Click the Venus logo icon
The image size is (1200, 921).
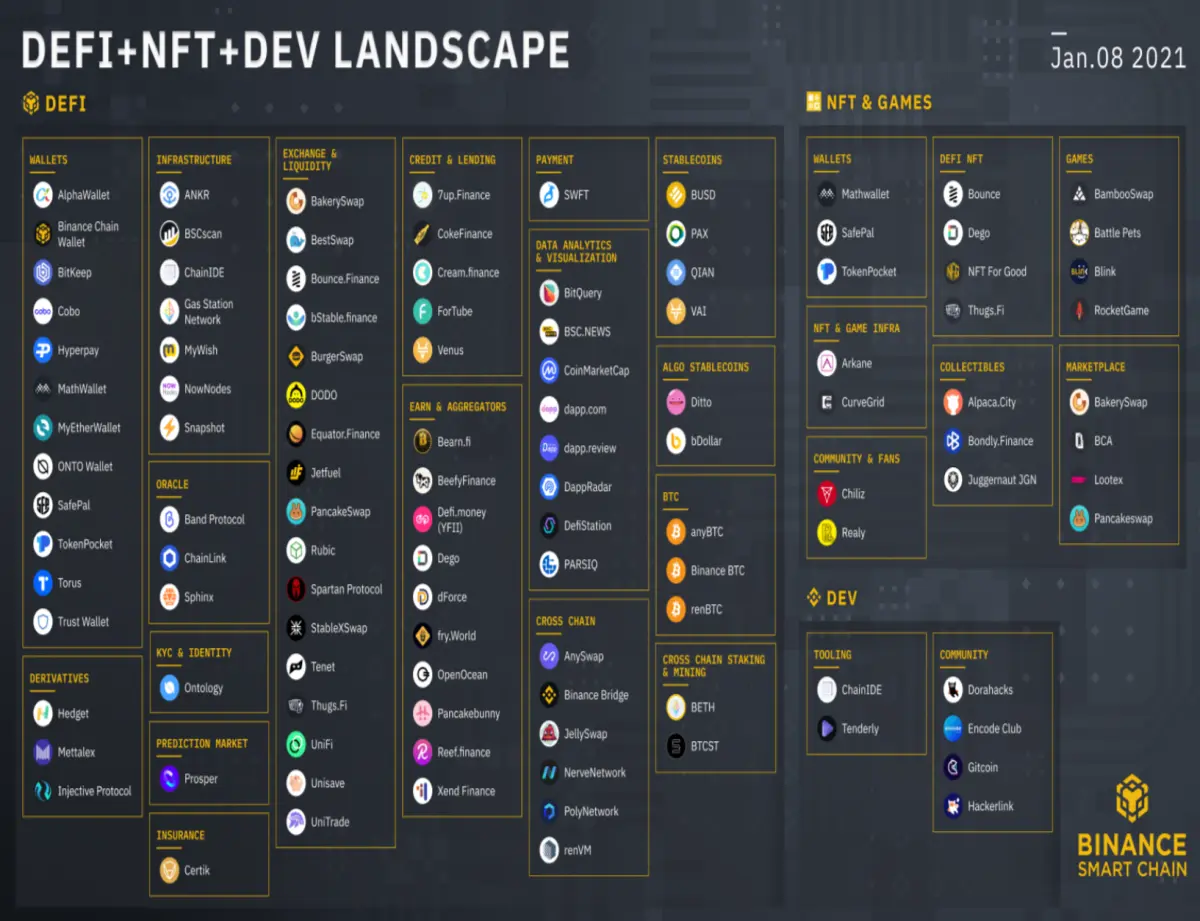423,350
